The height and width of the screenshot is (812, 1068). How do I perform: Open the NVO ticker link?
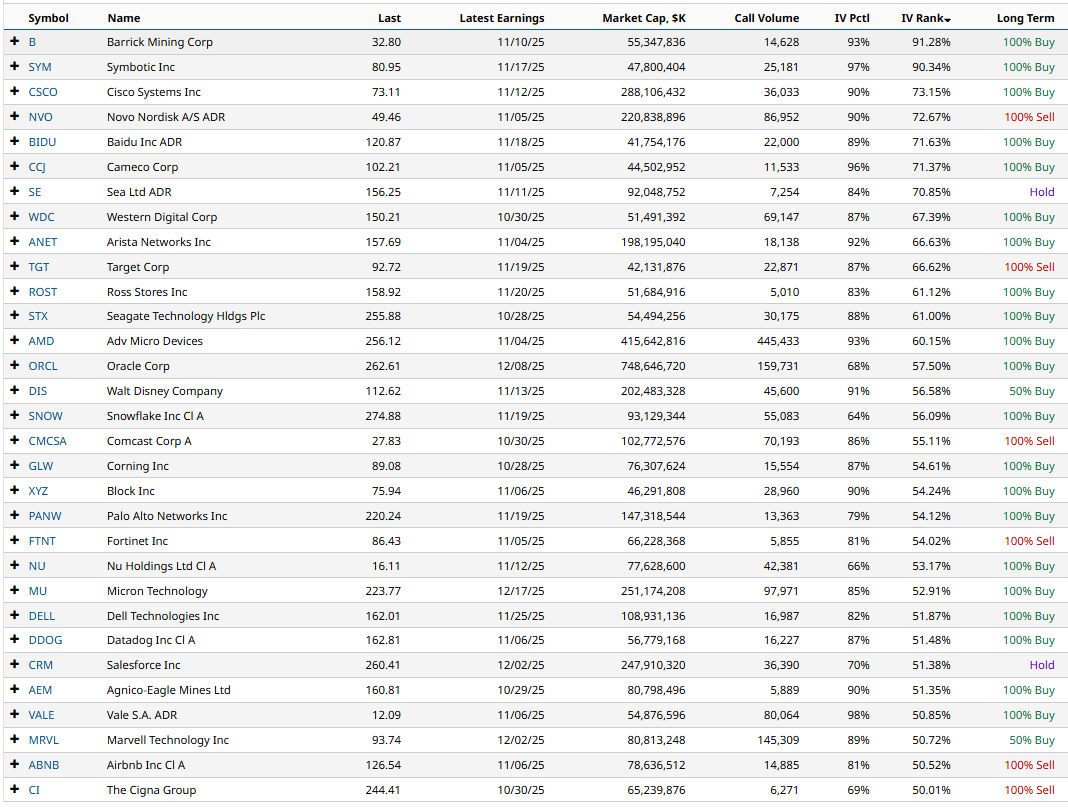click(x=40, y=117)
